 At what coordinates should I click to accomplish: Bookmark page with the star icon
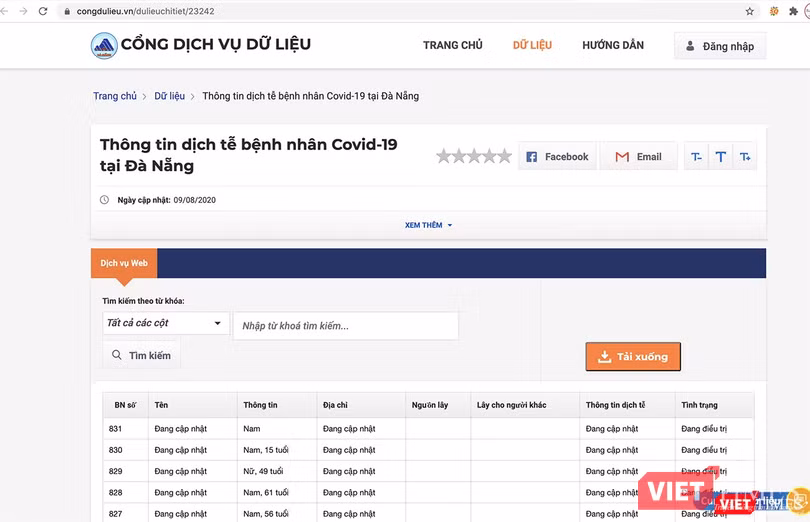coord(750,11)
